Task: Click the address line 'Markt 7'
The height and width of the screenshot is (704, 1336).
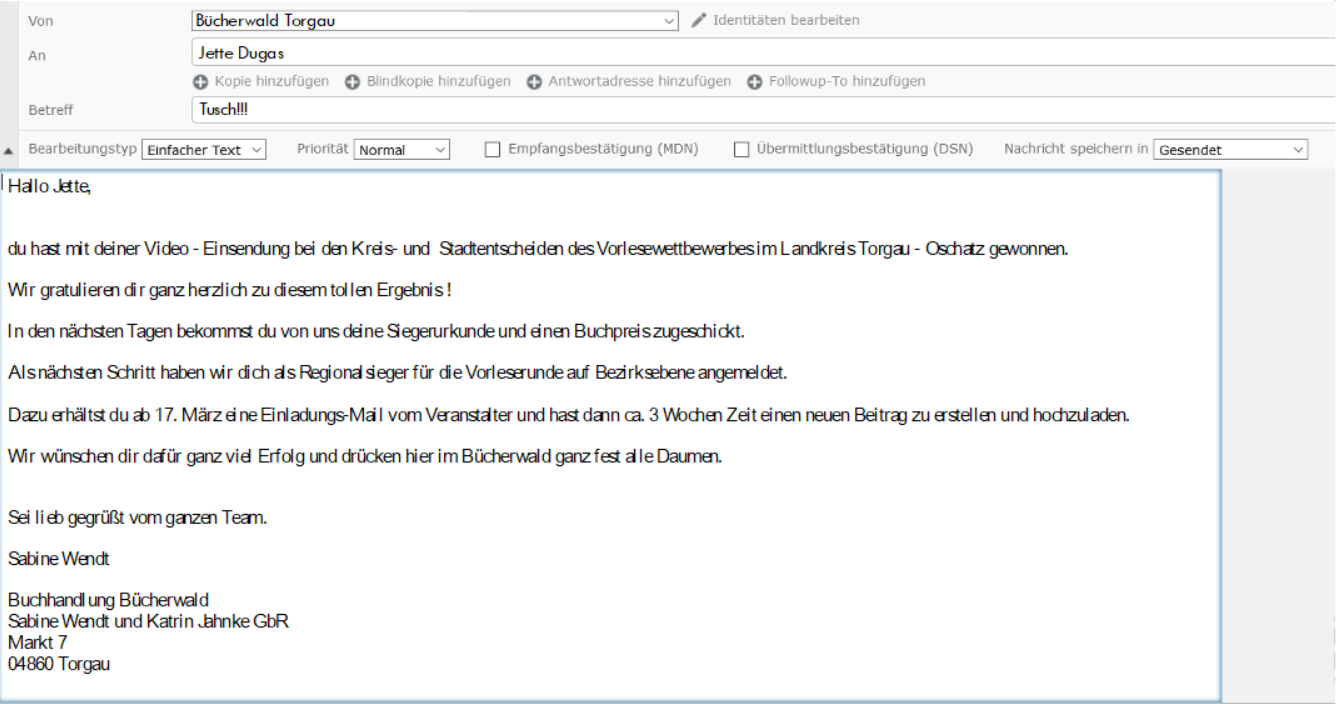Action: tap(37, 642)
